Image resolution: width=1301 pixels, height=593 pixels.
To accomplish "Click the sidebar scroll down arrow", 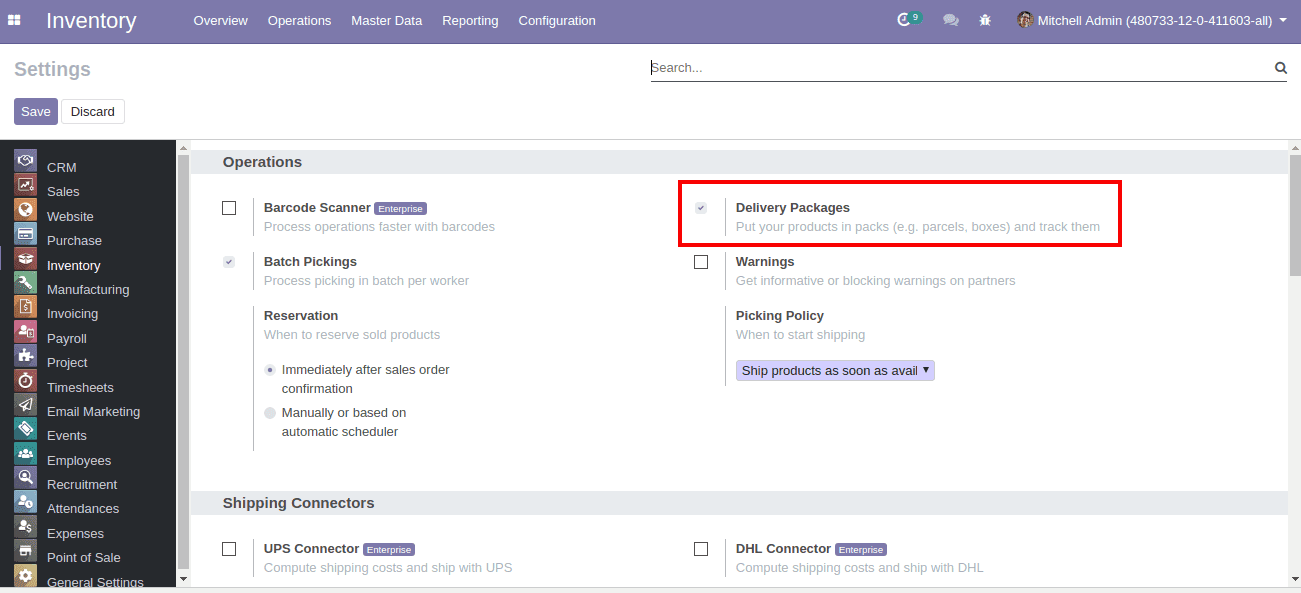I will (183, 578).
